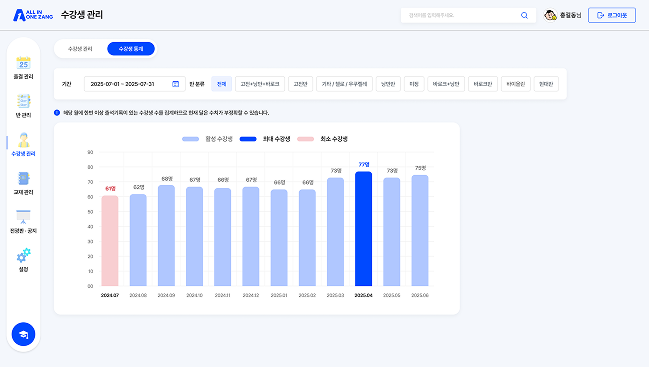Switch to the 수강생 관리 tab
The width and height of the screenshot is (649, 367).
pos(80,49)
